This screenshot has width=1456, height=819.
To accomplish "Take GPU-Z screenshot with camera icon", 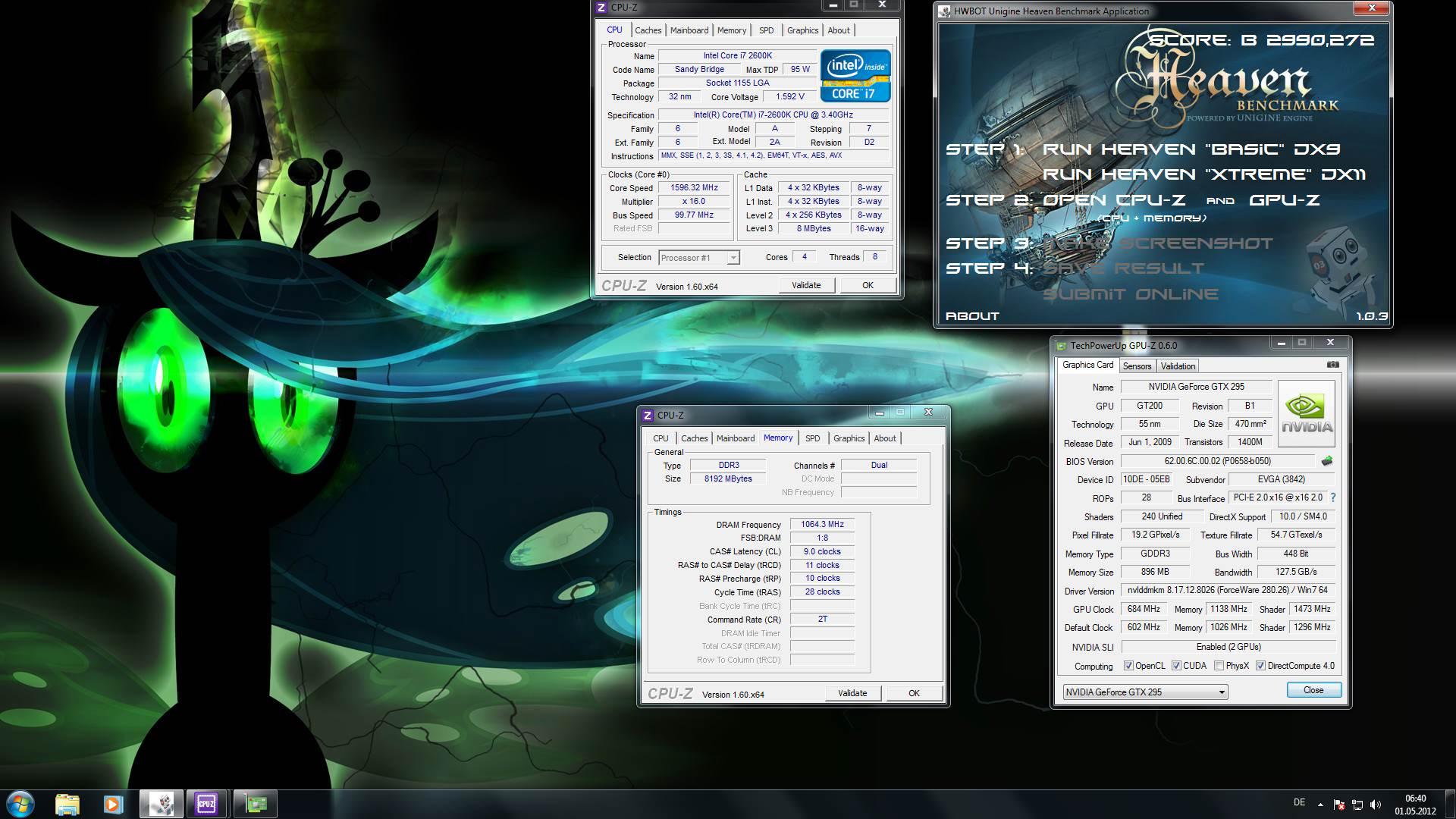I will tap(1332, 365).
